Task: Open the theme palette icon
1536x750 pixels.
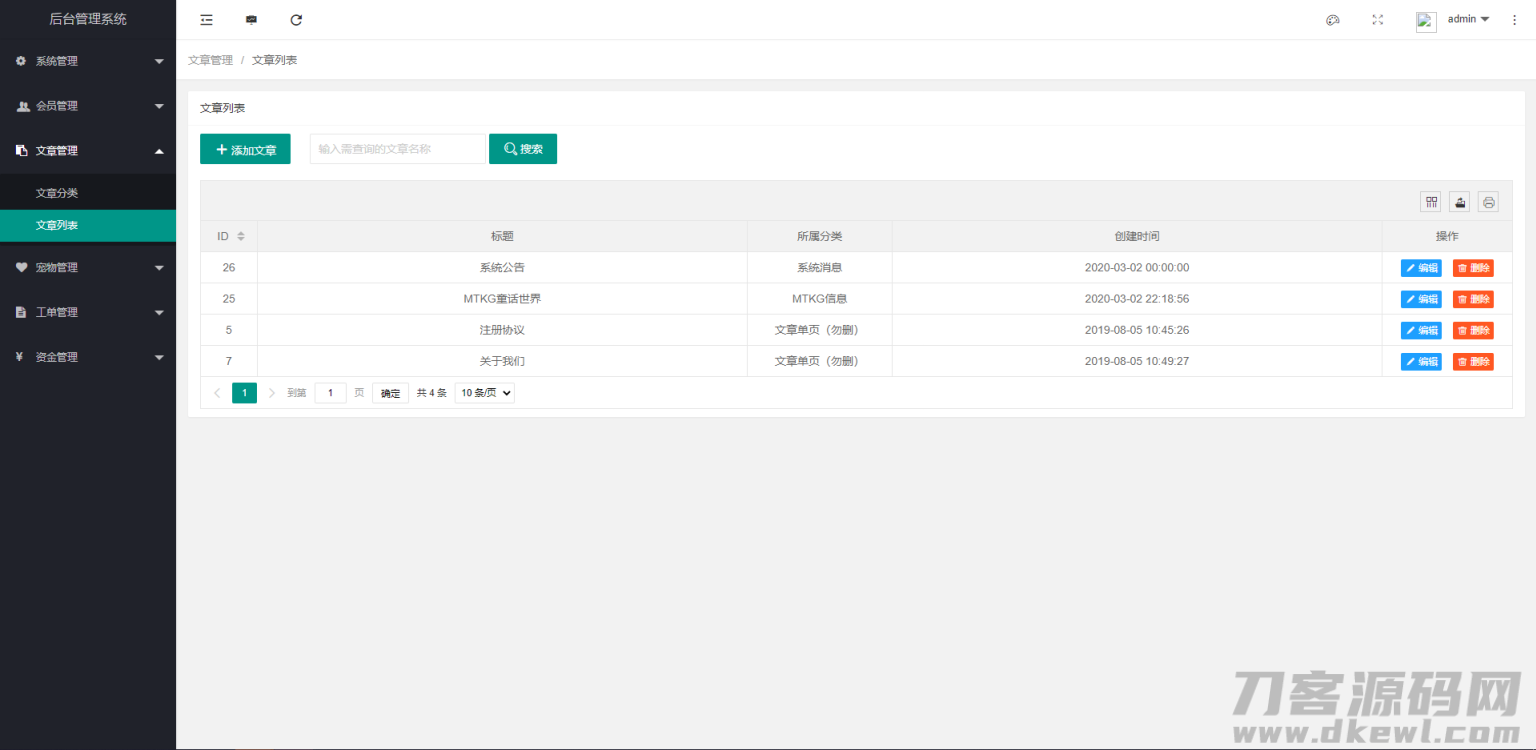Action: 1332,20
